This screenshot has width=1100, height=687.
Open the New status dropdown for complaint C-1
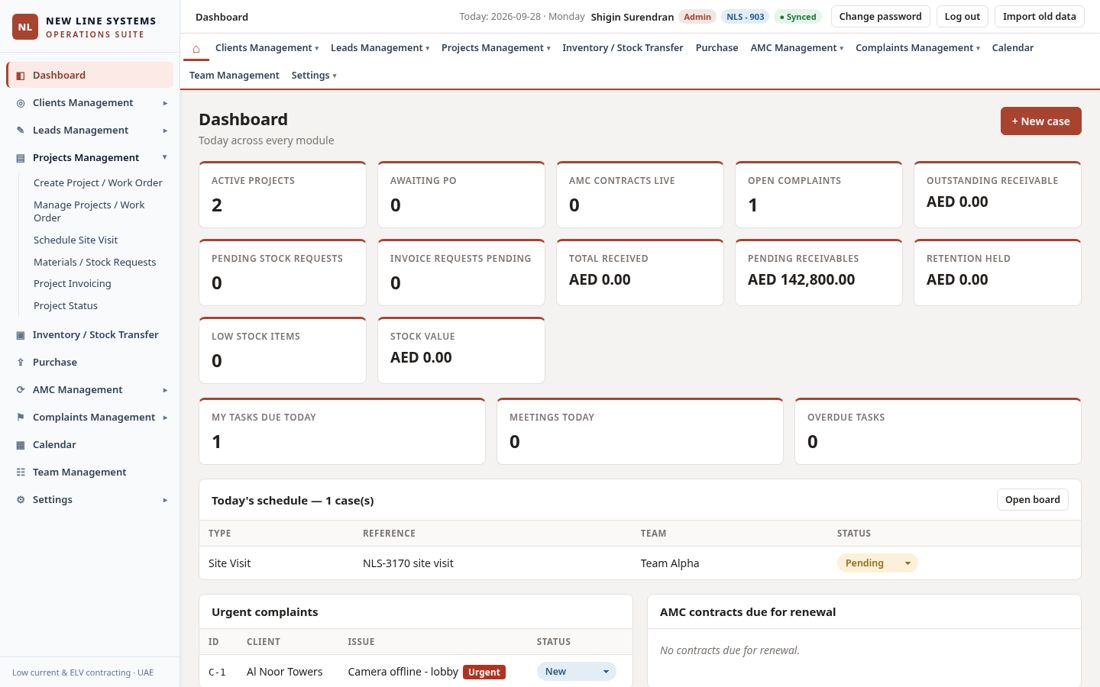coord(576,672)
